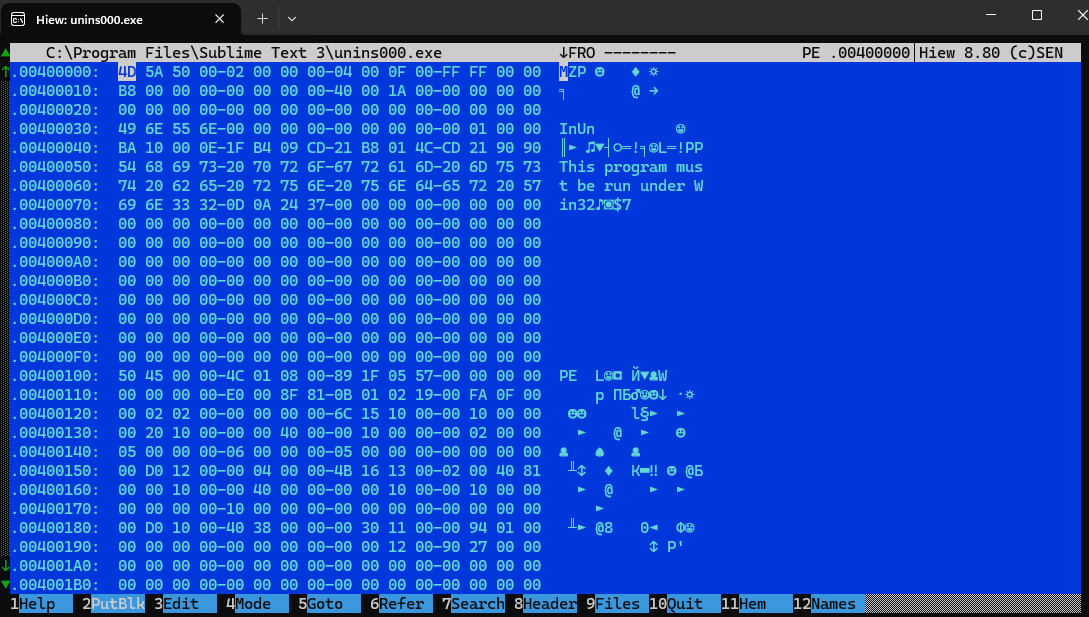Click 3 Edit function key
Image resolution: width=1089 pixels, height=617 pixels.
185,604
